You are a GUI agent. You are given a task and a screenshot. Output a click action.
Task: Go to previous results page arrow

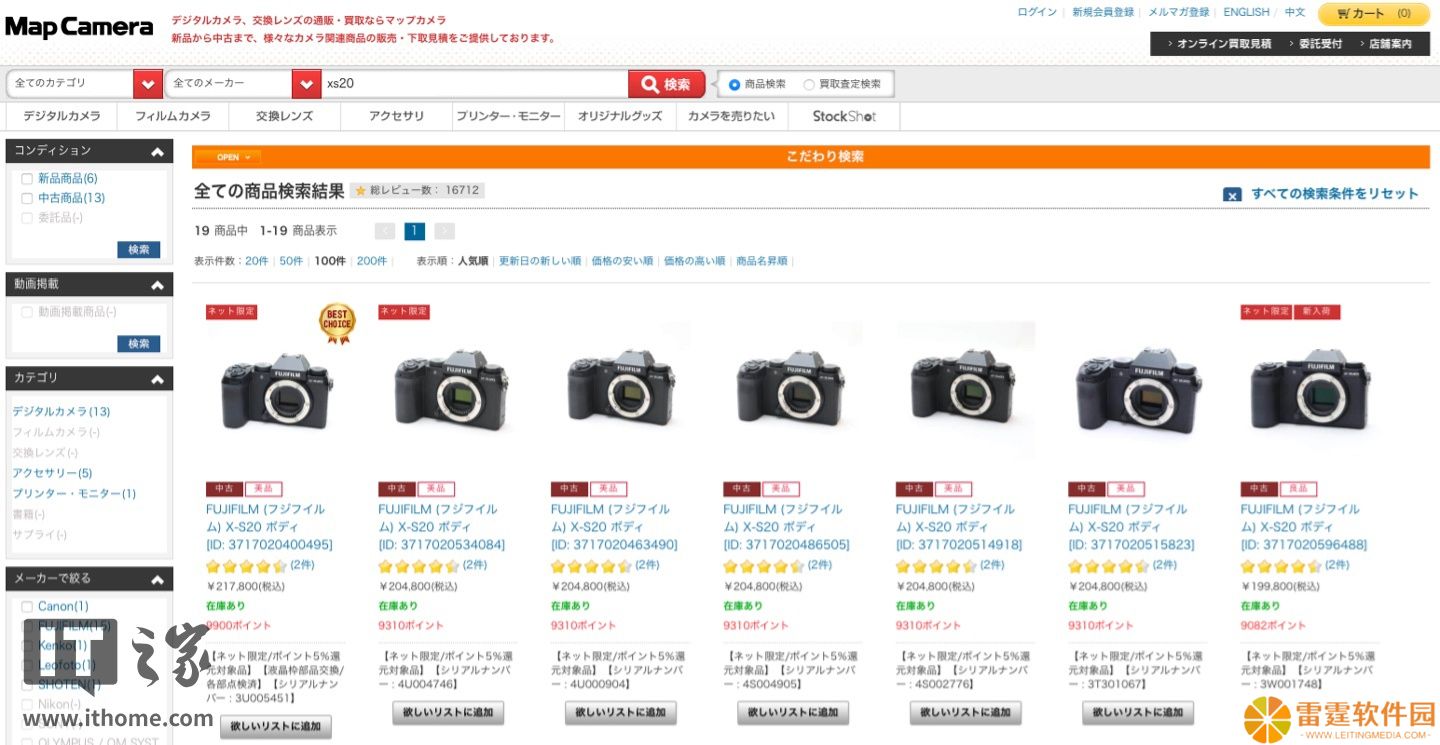click(x=385, y=231)
